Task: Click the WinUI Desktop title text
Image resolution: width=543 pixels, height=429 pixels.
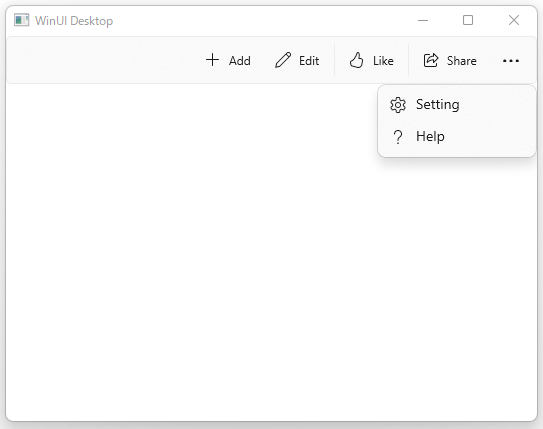Action: 74,21
